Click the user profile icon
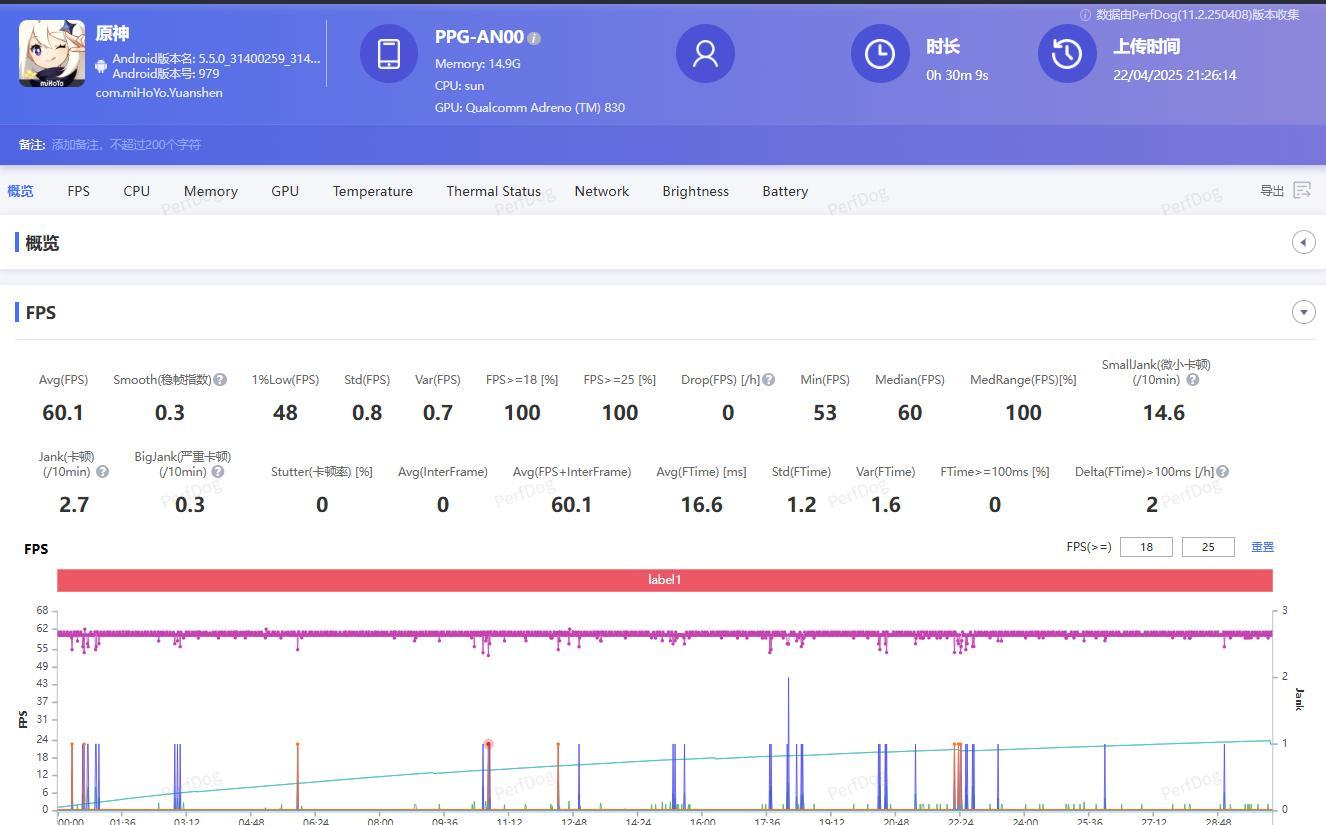This screenshot has width=1326, height=825. tap(705, 53)
